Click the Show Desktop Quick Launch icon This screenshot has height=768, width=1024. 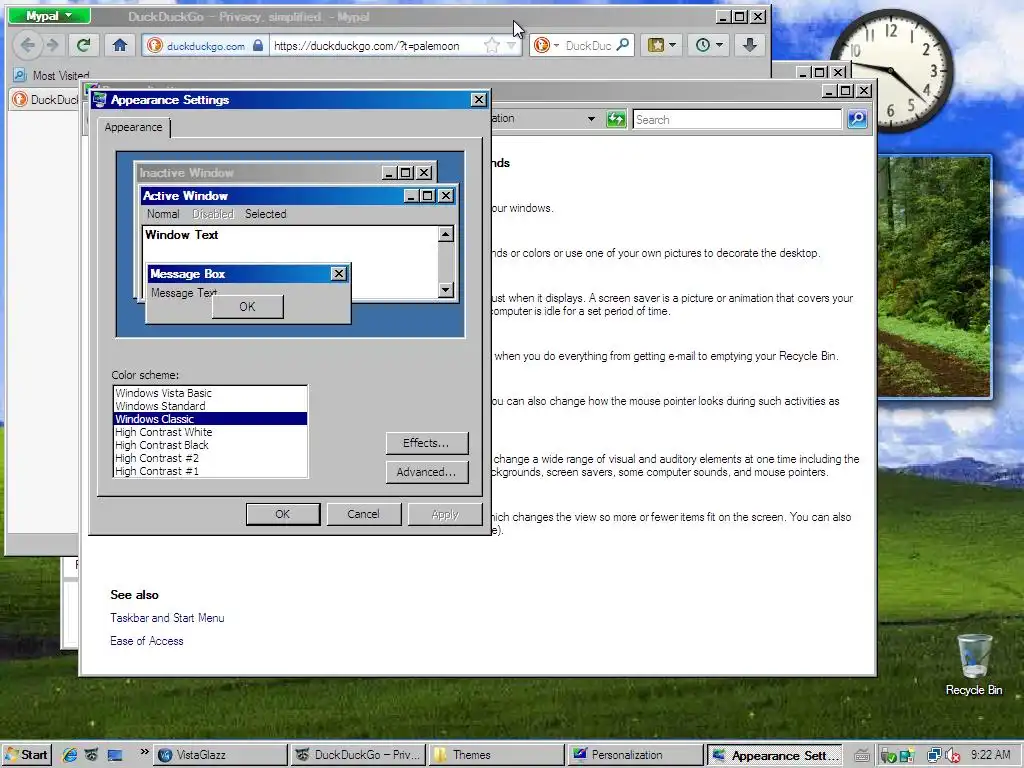115,755
